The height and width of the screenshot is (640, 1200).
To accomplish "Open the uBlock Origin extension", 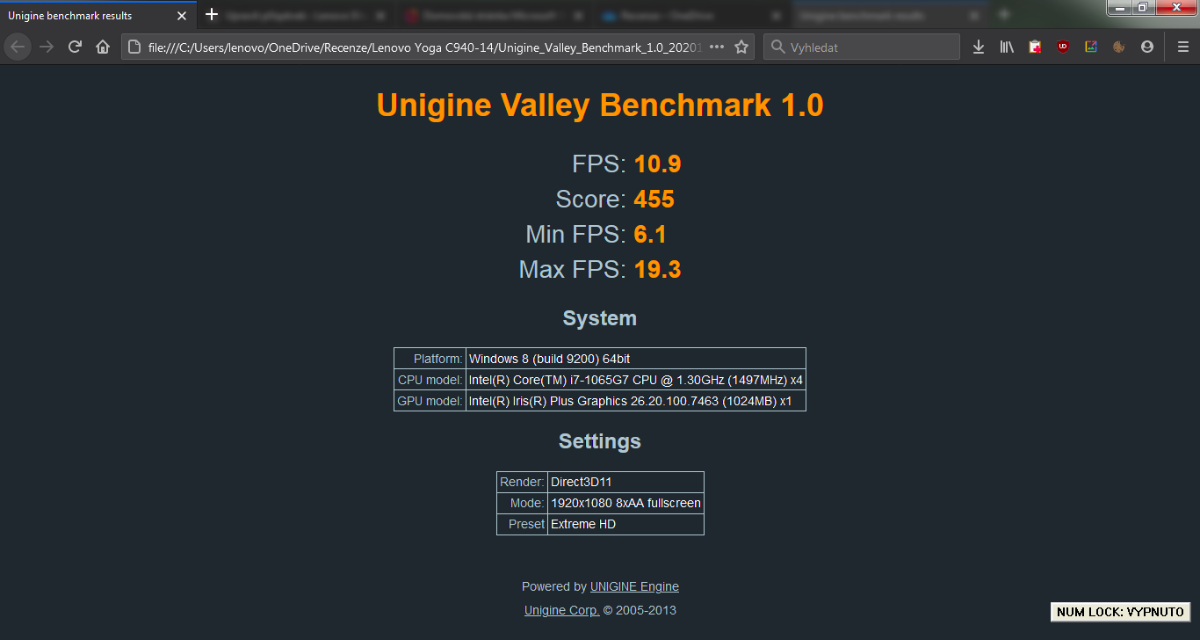I will [x=1063, y=47].
